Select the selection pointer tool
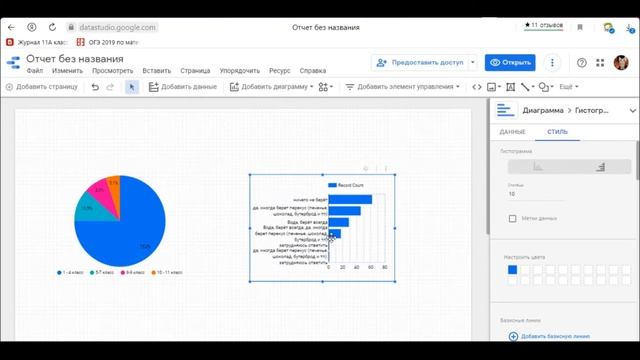The image size is (640, 360). (132, 87)
